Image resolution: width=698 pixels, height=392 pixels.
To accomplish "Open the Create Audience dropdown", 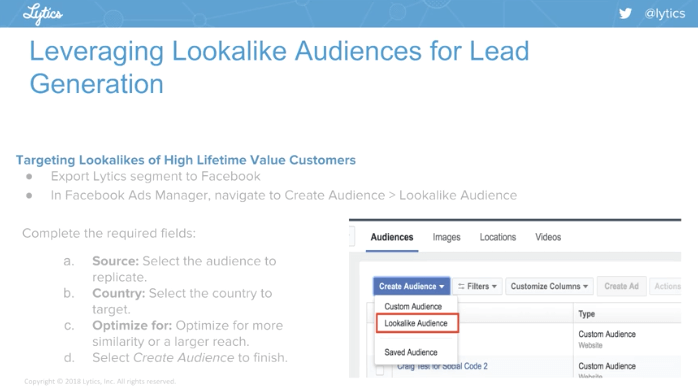I will pos(411,286).
